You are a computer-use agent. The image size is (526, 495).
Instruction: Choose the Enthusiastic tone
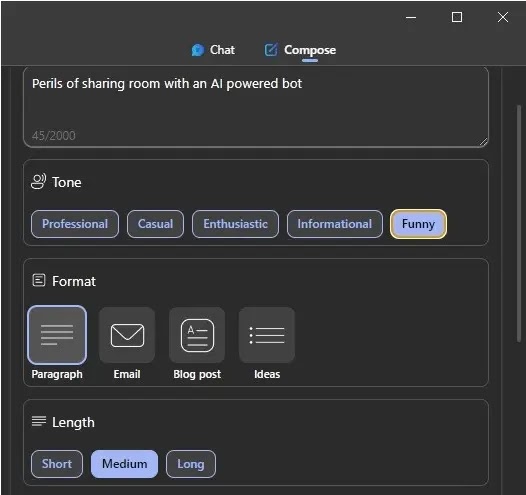[x=235, y=224]
